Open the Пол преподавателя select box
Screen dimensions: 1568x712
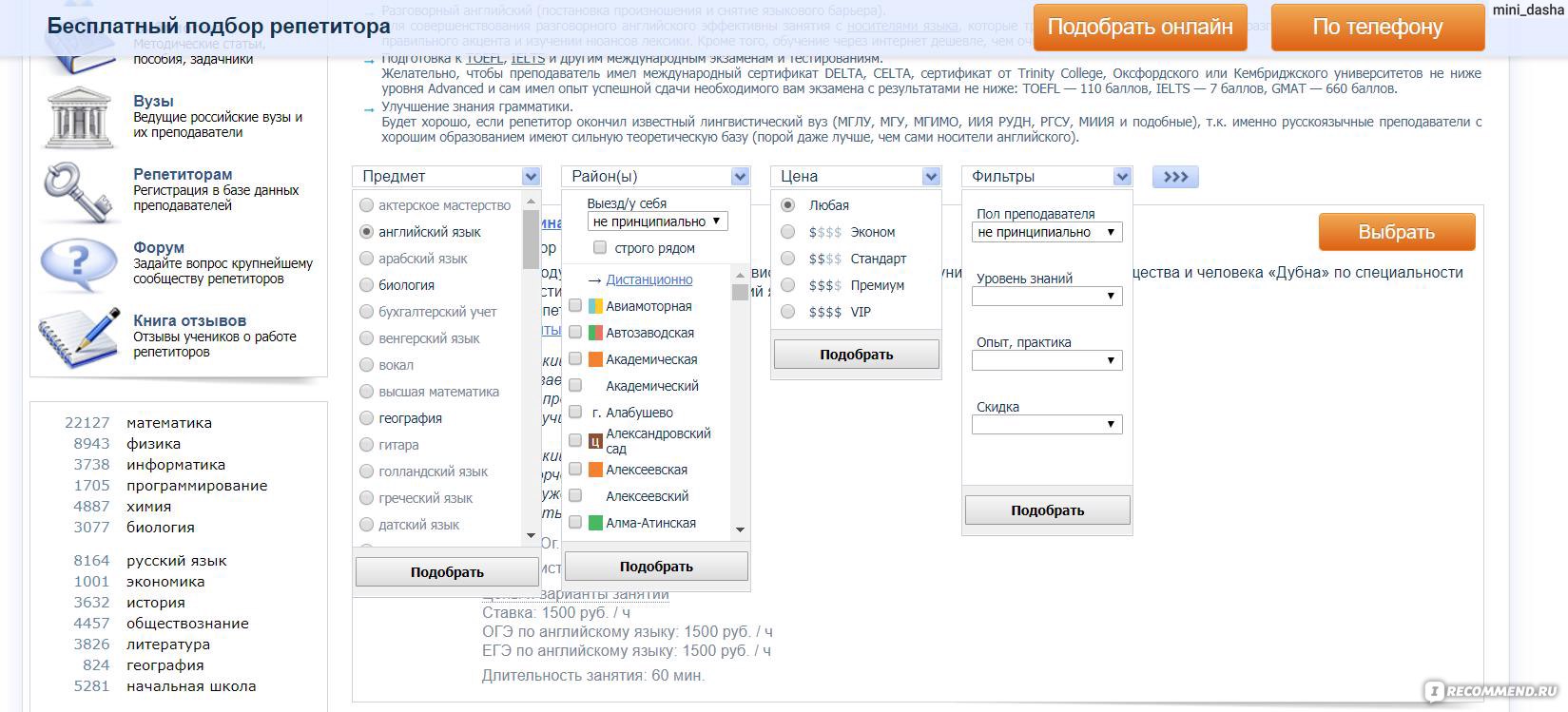tap(1047, 232)
